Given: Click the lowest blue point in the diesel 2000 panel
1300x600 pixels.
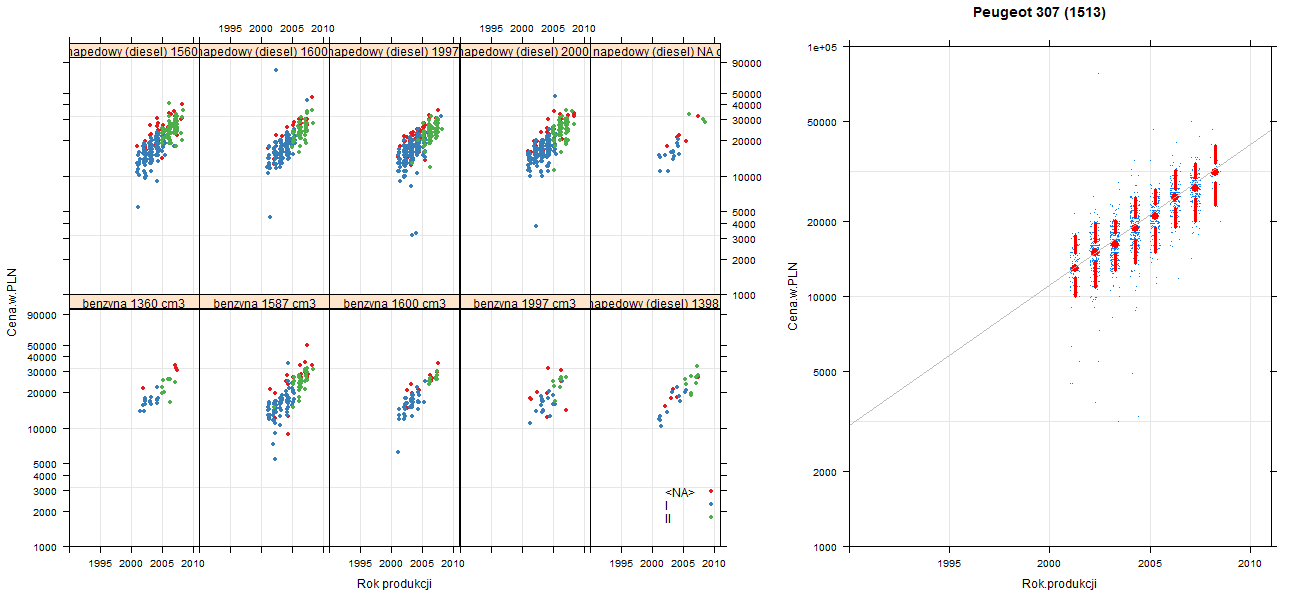Looking at the screenshot, I should click(536, 226).
